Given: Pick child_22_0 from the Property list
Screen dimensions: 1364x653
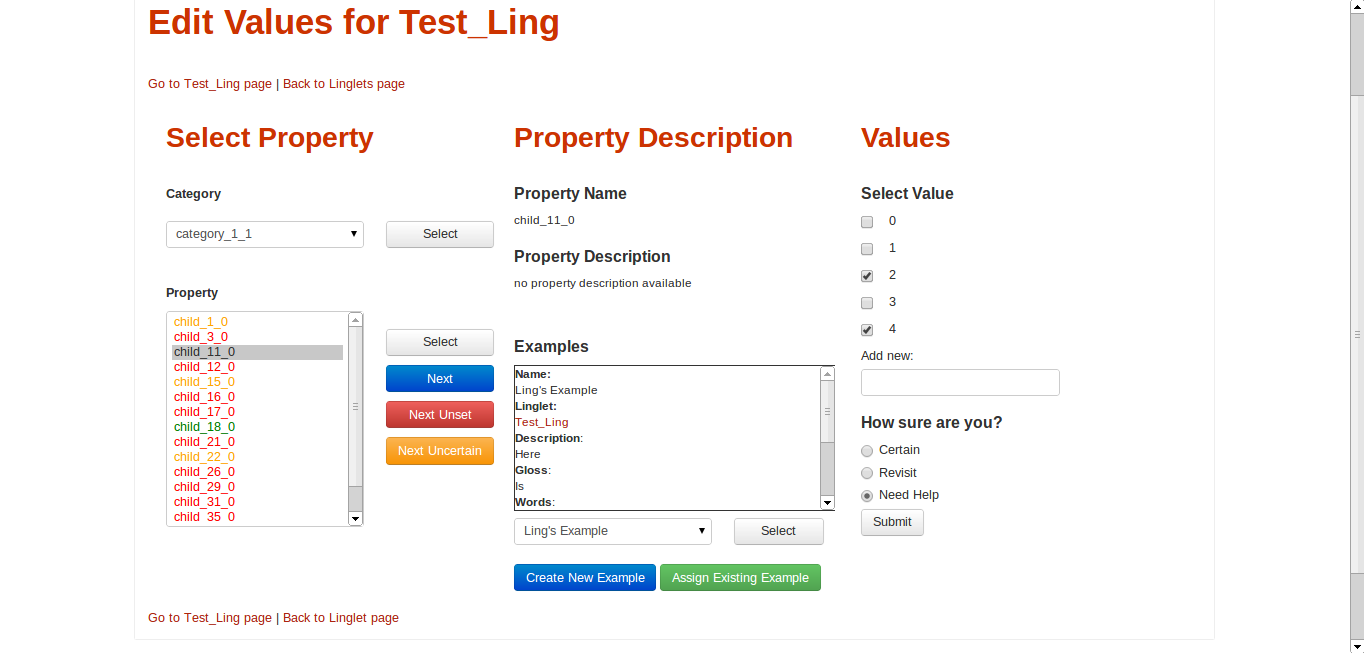Looking at the screenshot, I should pyautogui.click(x=204, y=457).
